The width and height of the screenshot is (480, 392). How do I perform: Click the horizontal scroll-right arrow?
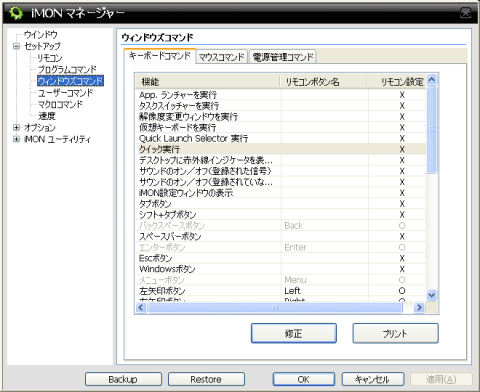pyautogui.click(x=419, y=307)
